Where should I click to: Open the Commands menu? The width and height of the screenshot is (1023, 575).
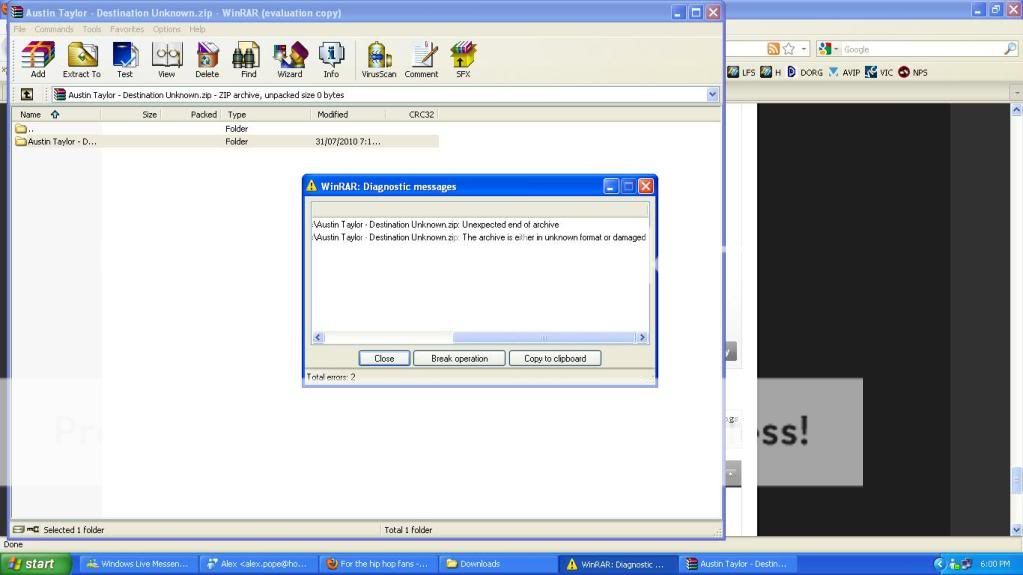(x=53, y=29)
